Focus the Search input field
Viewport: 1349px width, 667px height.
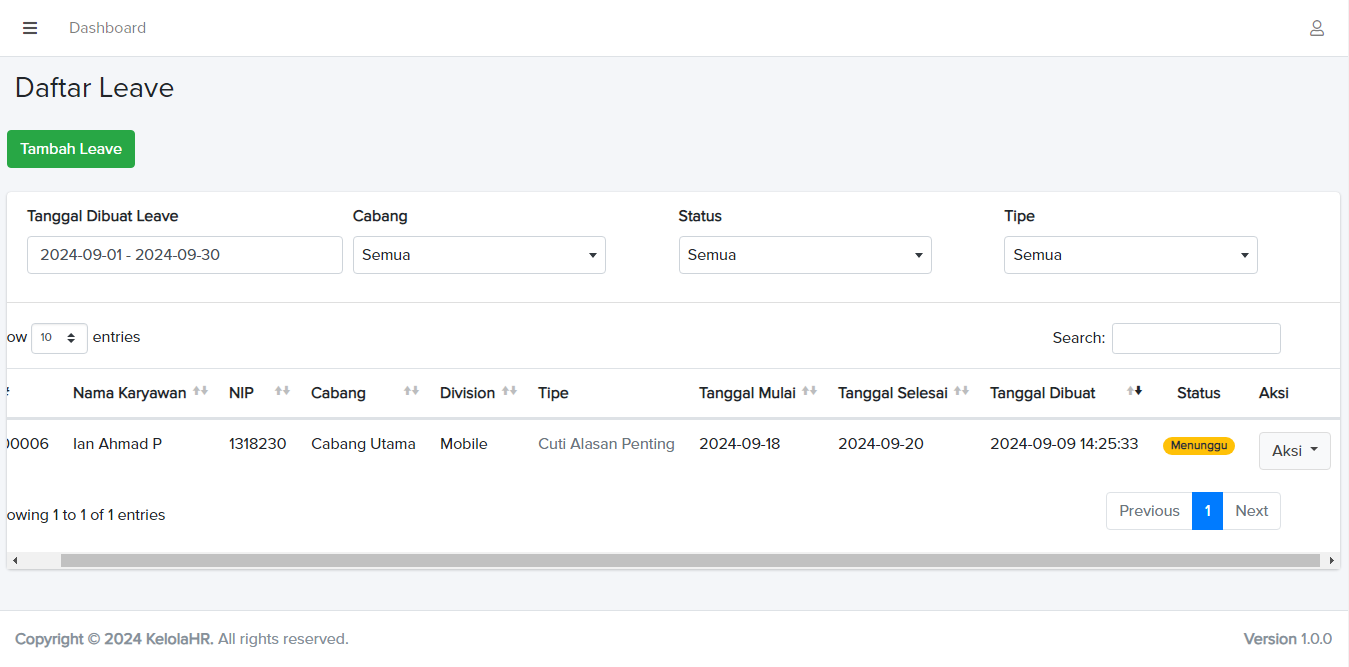(1196, 338)
